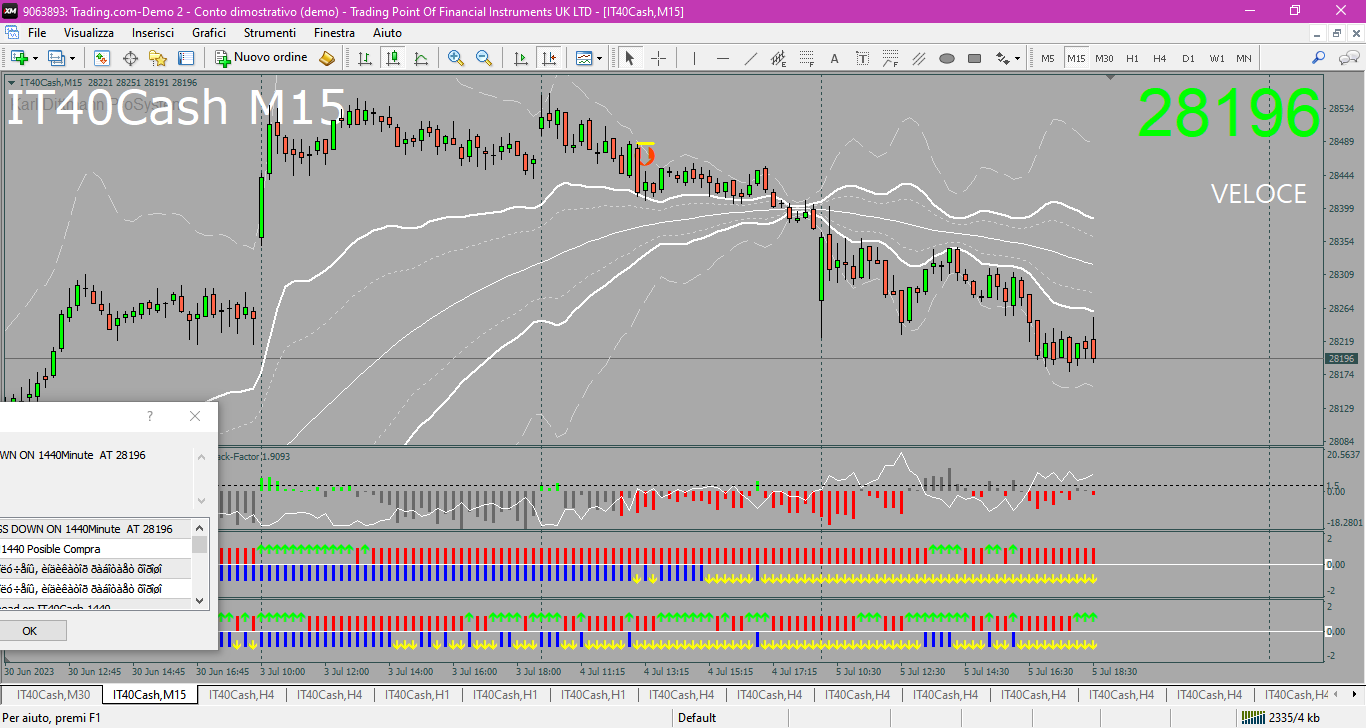Select the Fibonacci retracement tool

click(807, 58)
